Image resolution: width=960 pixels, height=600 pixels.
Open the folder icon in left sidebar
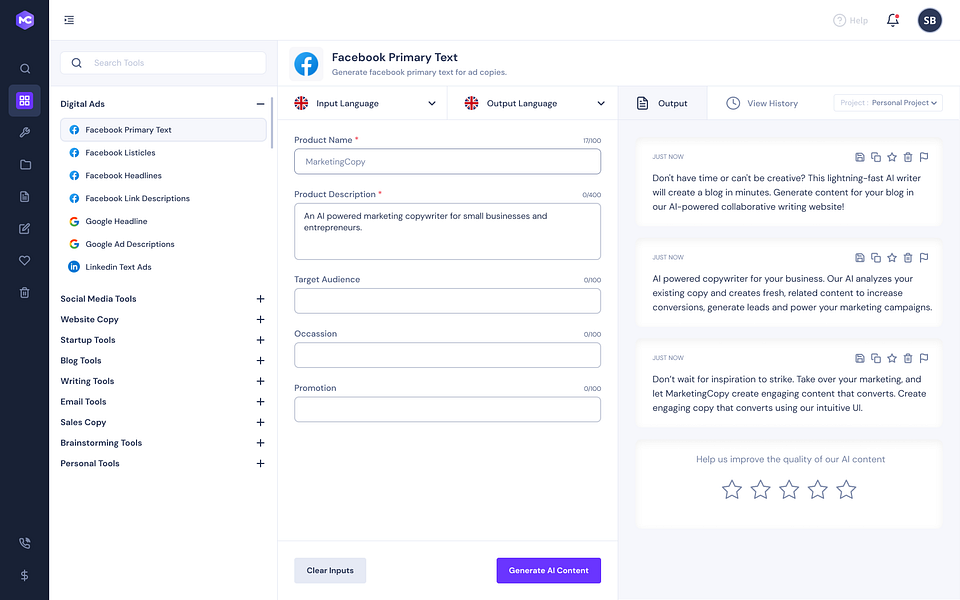(24, 165)
